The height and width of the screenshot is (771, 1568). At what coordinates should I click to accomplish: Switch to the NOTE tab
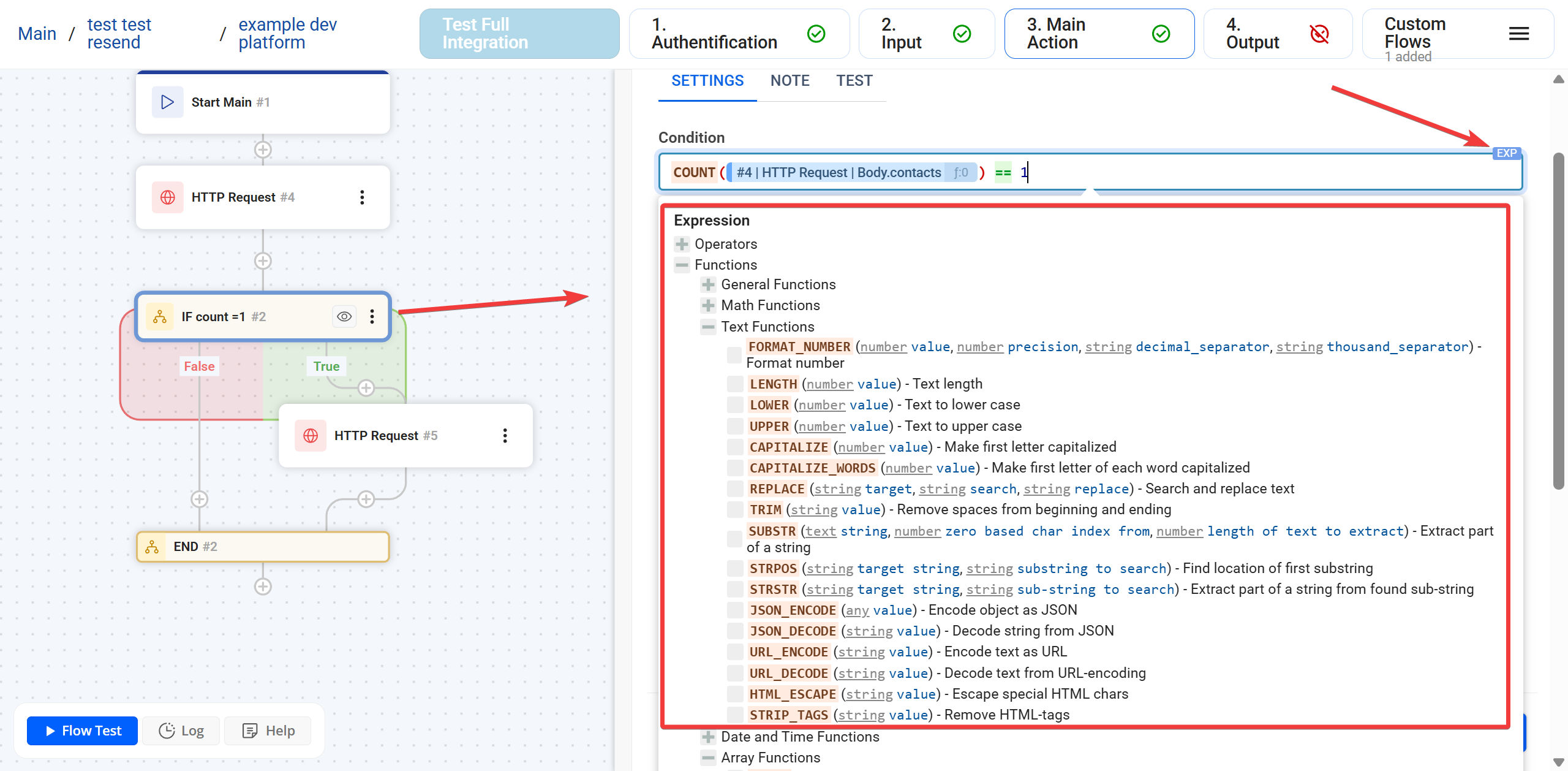(790, 81)
